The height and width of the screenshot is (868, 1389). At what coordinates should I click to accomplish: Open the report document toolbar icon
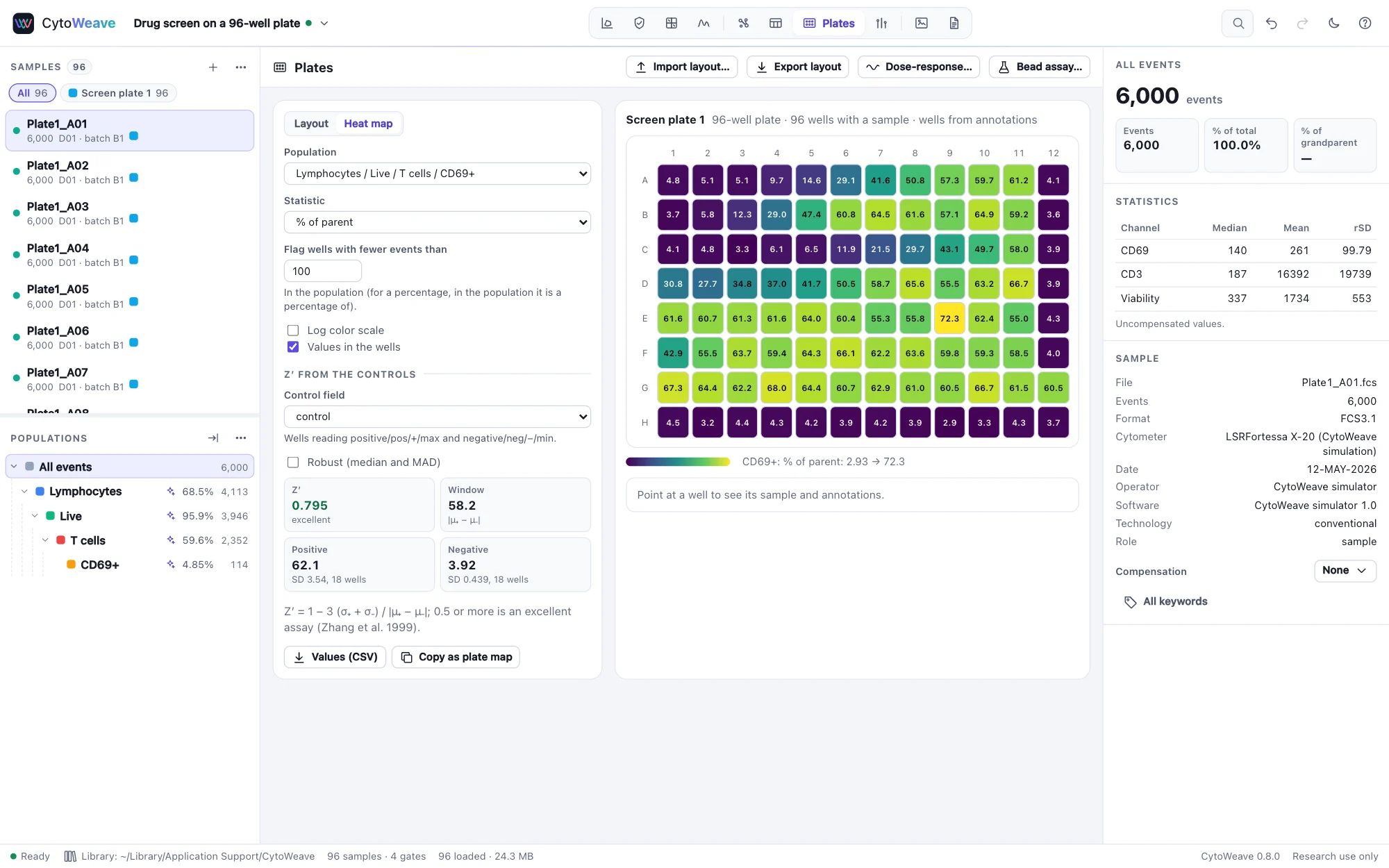[x=954, y=23]
